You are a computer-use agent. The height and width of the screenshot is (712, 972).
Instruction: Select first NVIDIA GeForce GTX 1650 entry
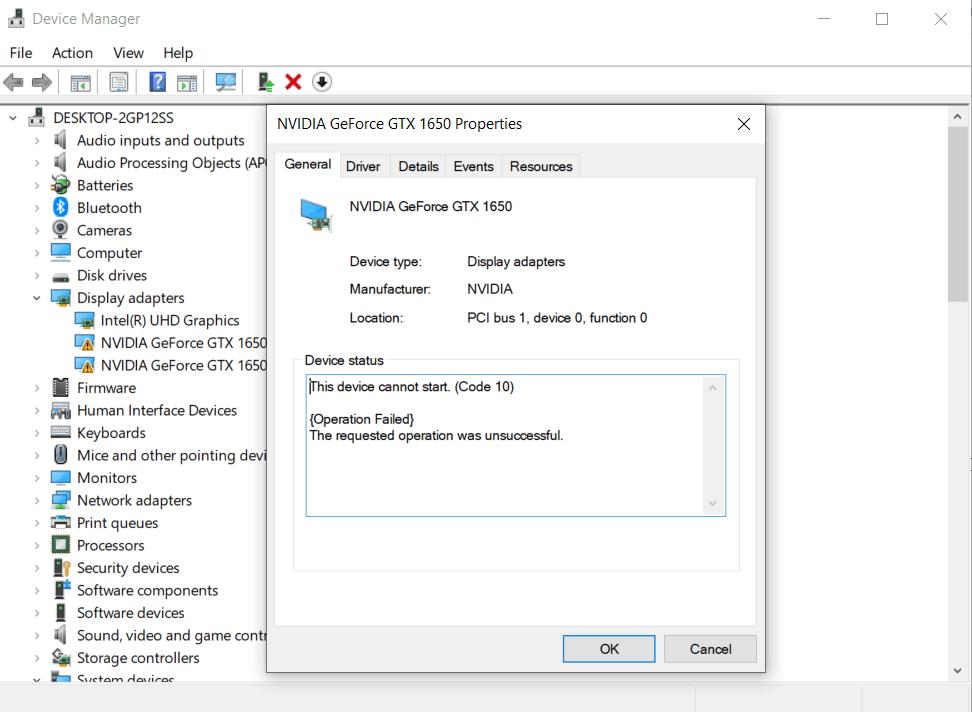(183, 343)
